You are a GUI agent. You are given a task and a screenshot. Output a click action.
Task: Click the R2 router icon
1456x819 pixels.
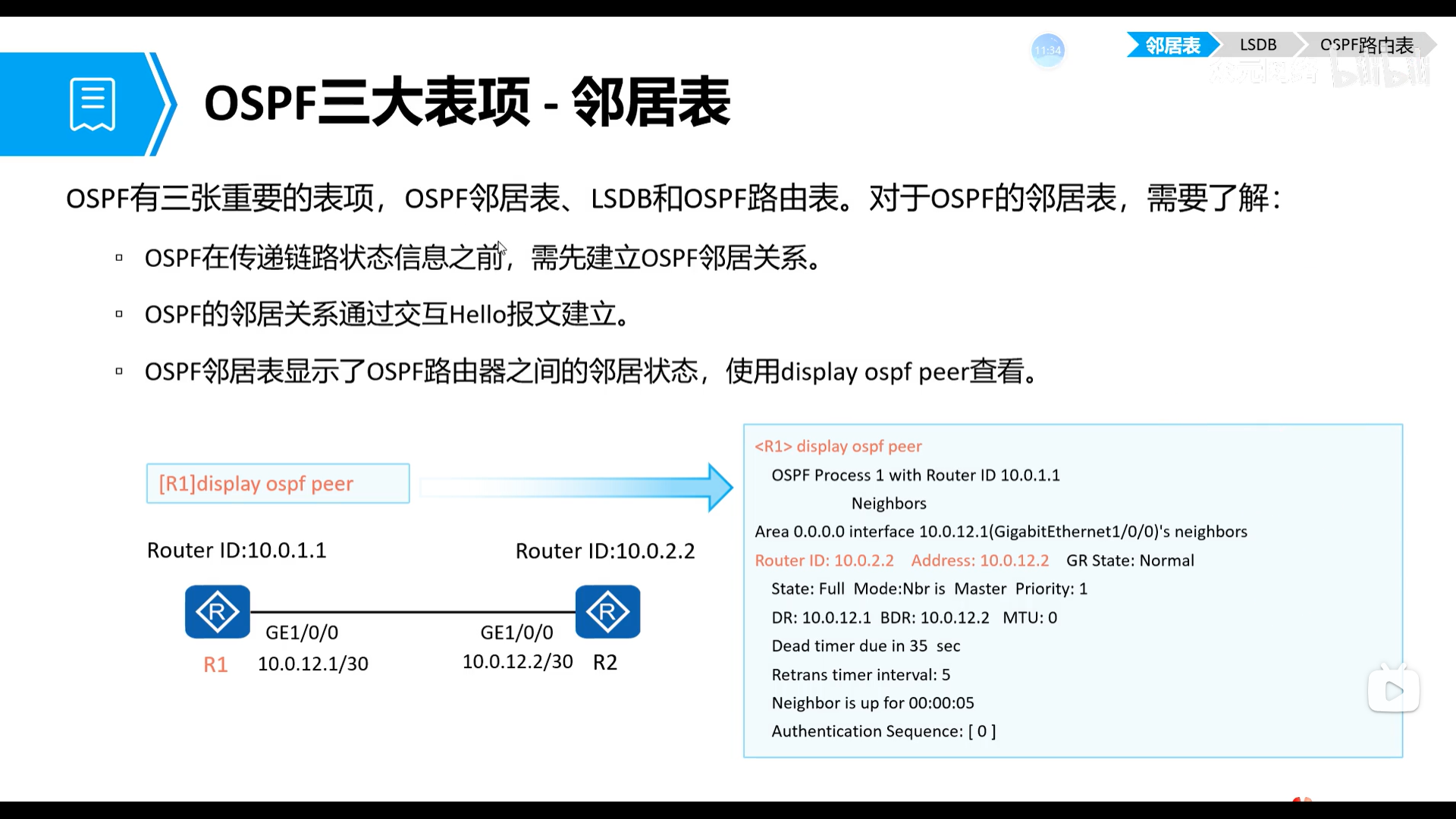[x=607, y=611]
